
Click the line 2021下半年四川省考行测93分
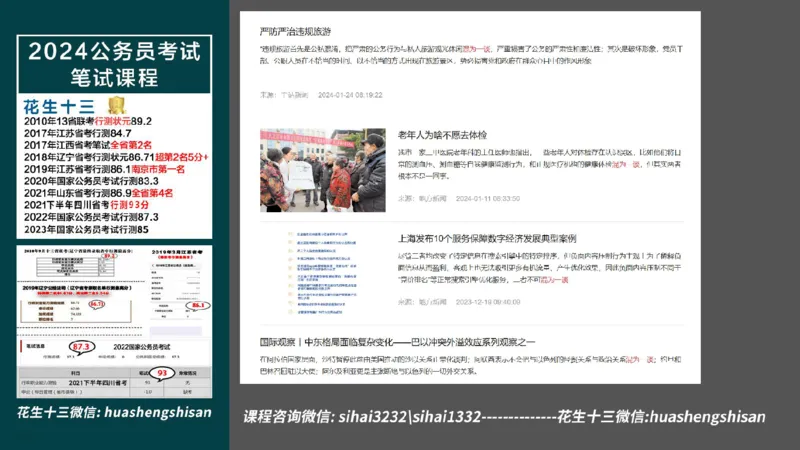point(86,205)
